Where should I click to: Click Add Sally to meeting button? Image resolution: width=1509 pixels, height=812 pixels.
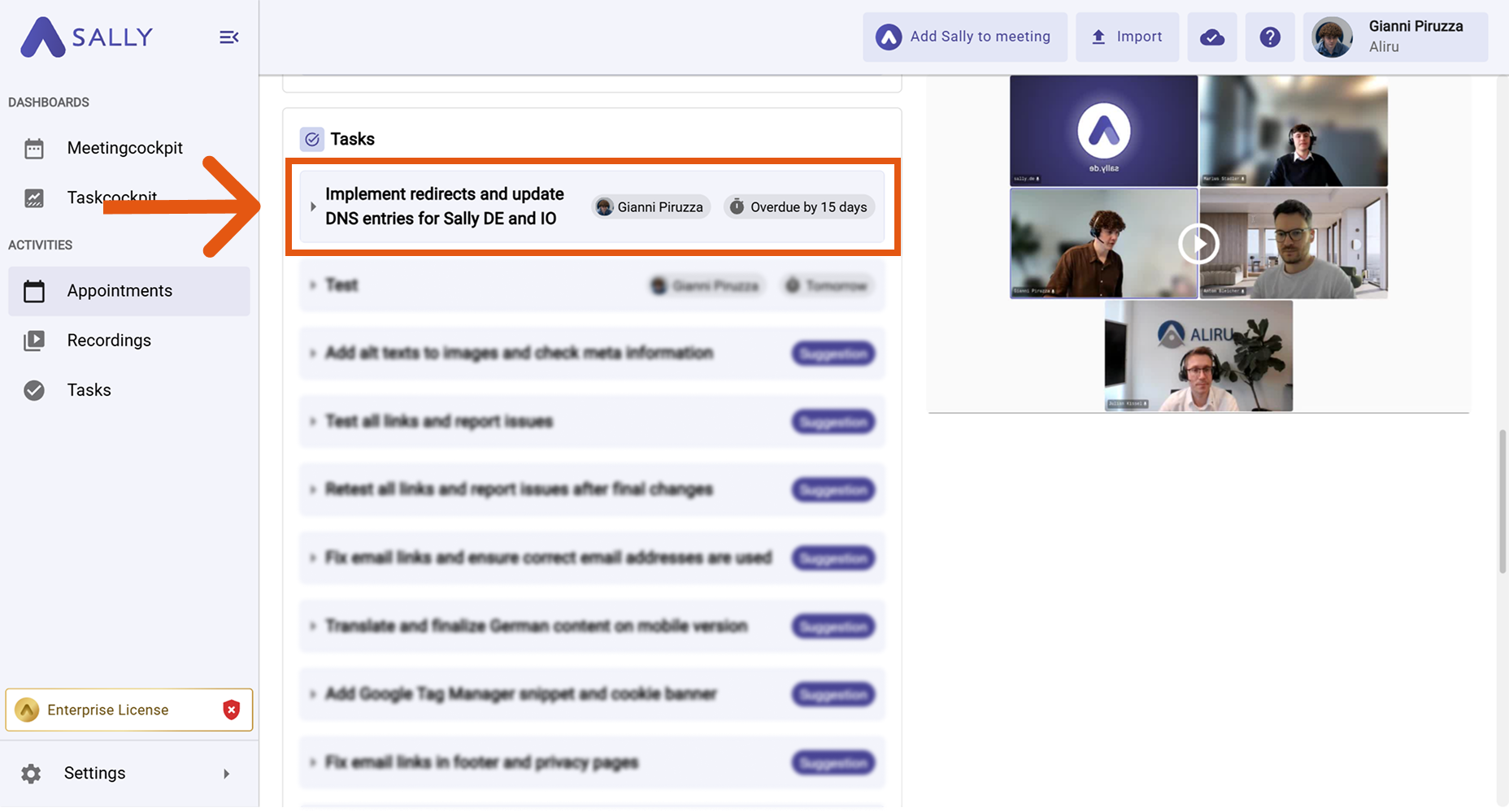[965, 37]
